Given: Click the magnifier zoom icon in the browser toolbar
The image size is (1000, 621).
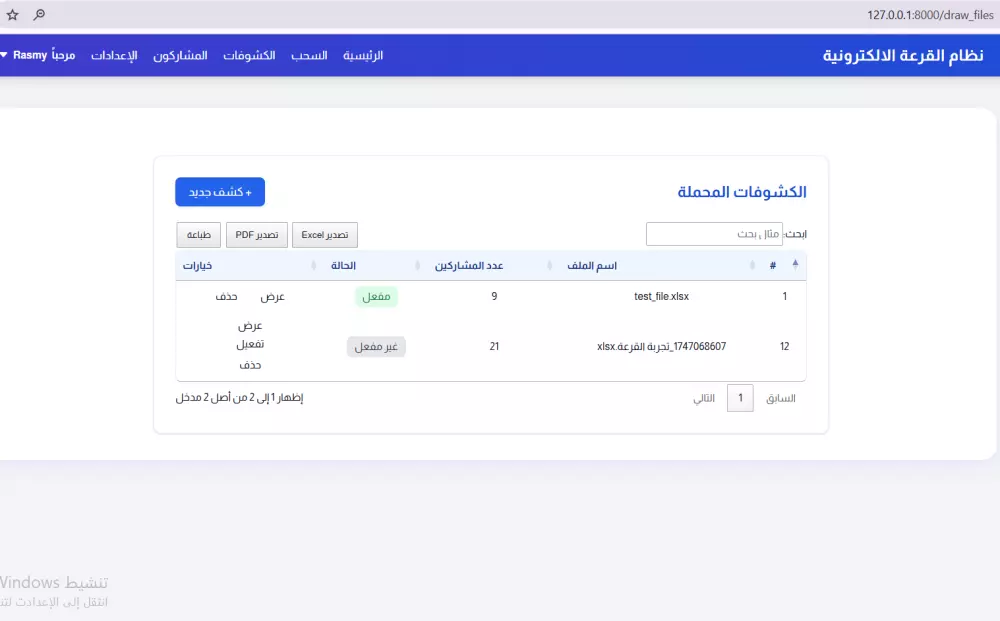Looking at the screenshot, I should point(39,15).
